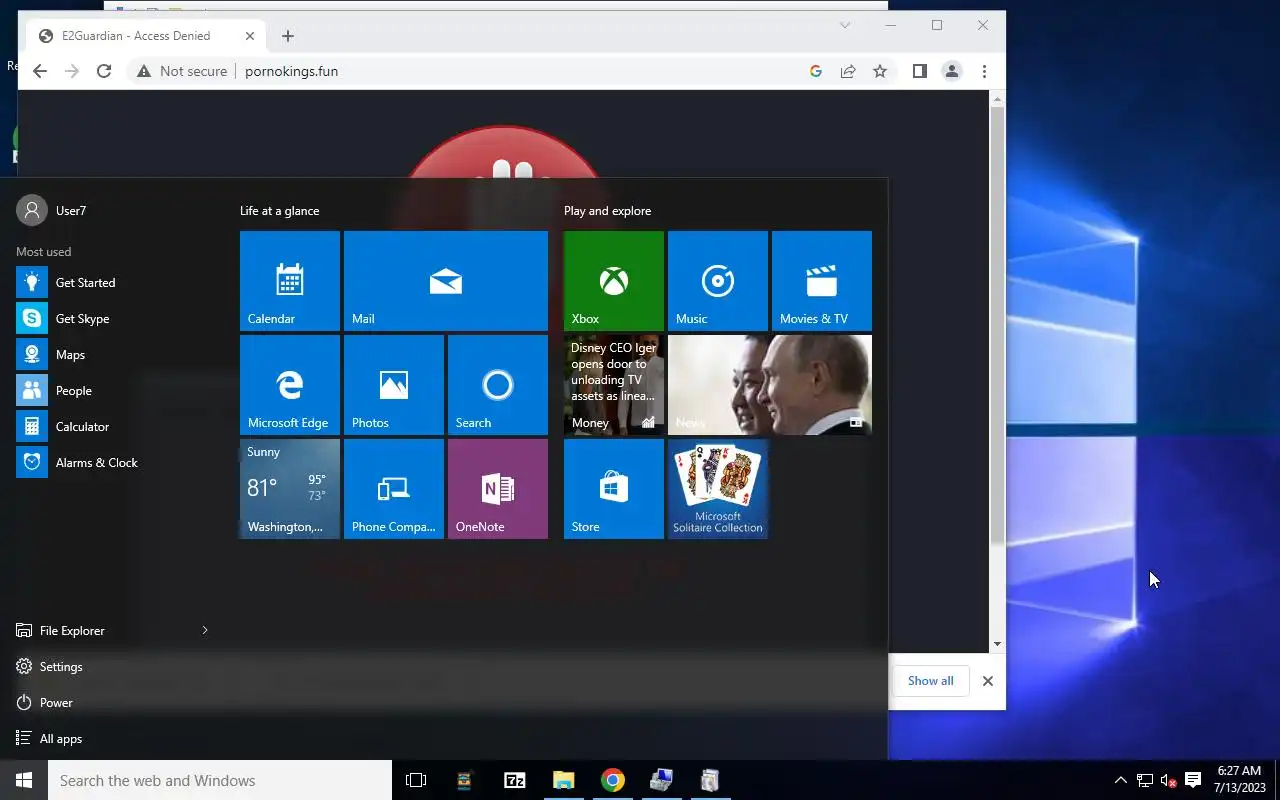
Task: Open the 7-Zip taskbar icon
Action: tap(515, 780)
